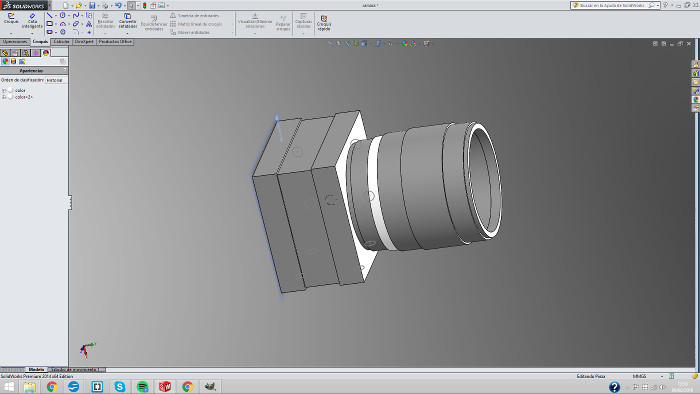The height and width of the screenshot is (394, 700).
Task: Click Equidistanciar entidades offset tool
Action: pos(154,23)
